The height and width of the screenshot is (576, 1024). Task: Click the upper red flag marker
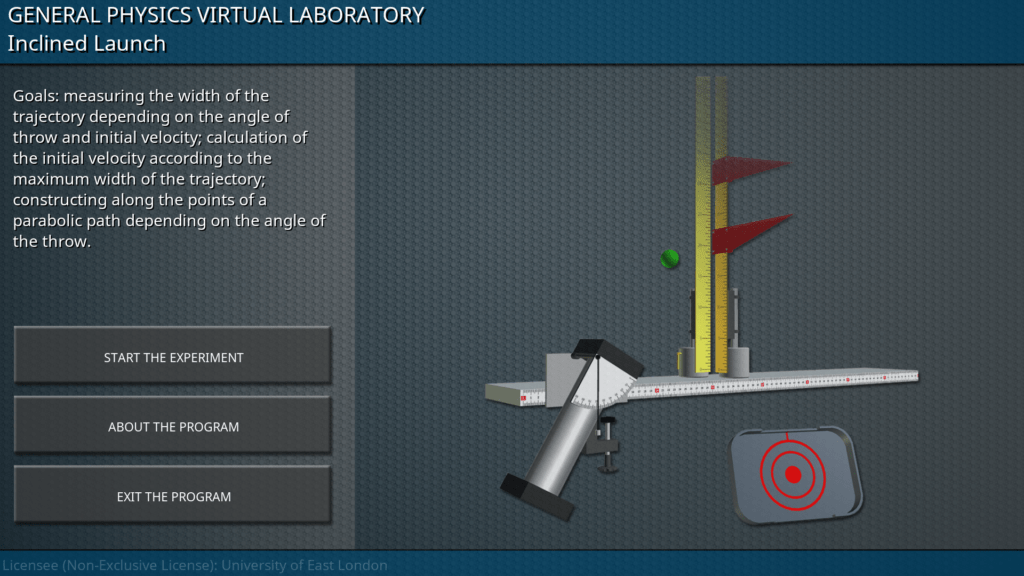pyautogui.click(x=750, y=169)
